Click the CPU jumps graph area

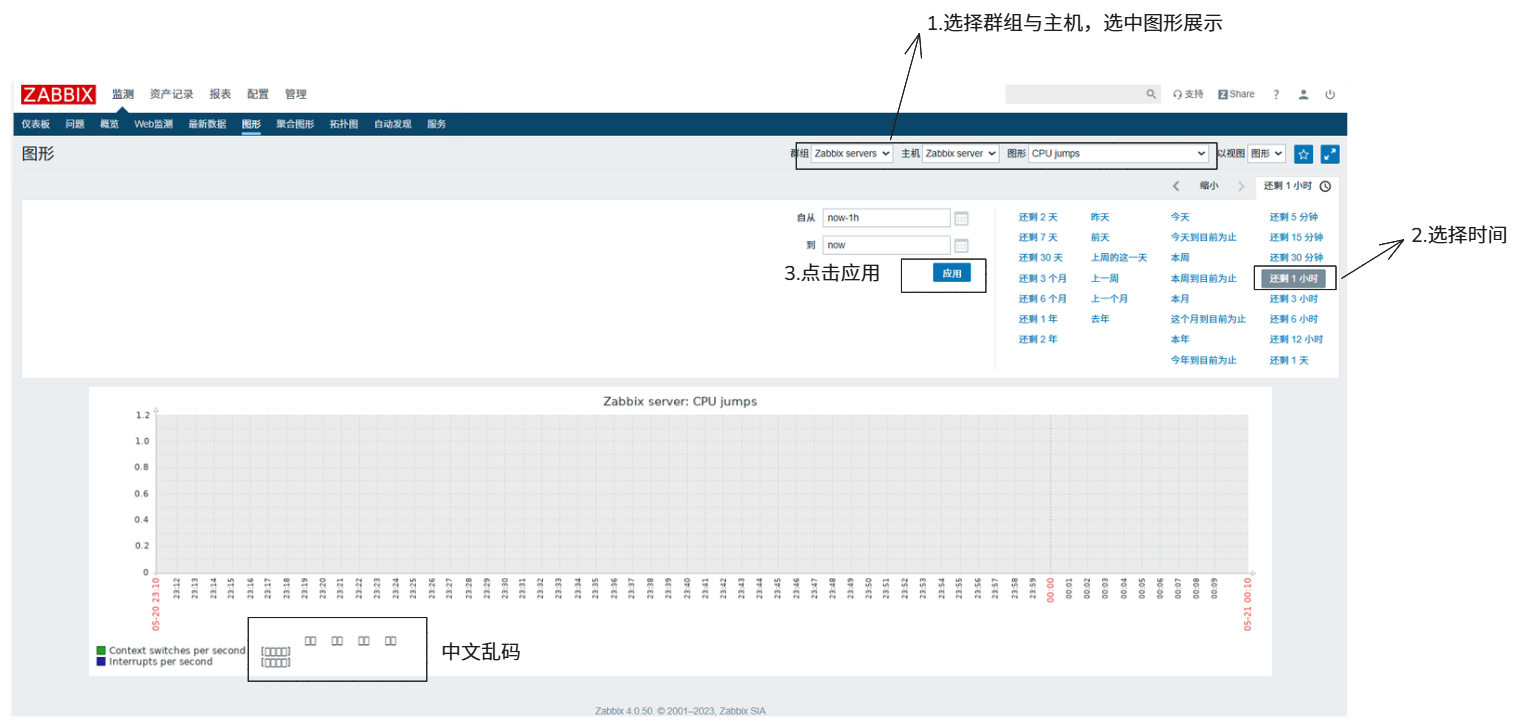point(702,494)
